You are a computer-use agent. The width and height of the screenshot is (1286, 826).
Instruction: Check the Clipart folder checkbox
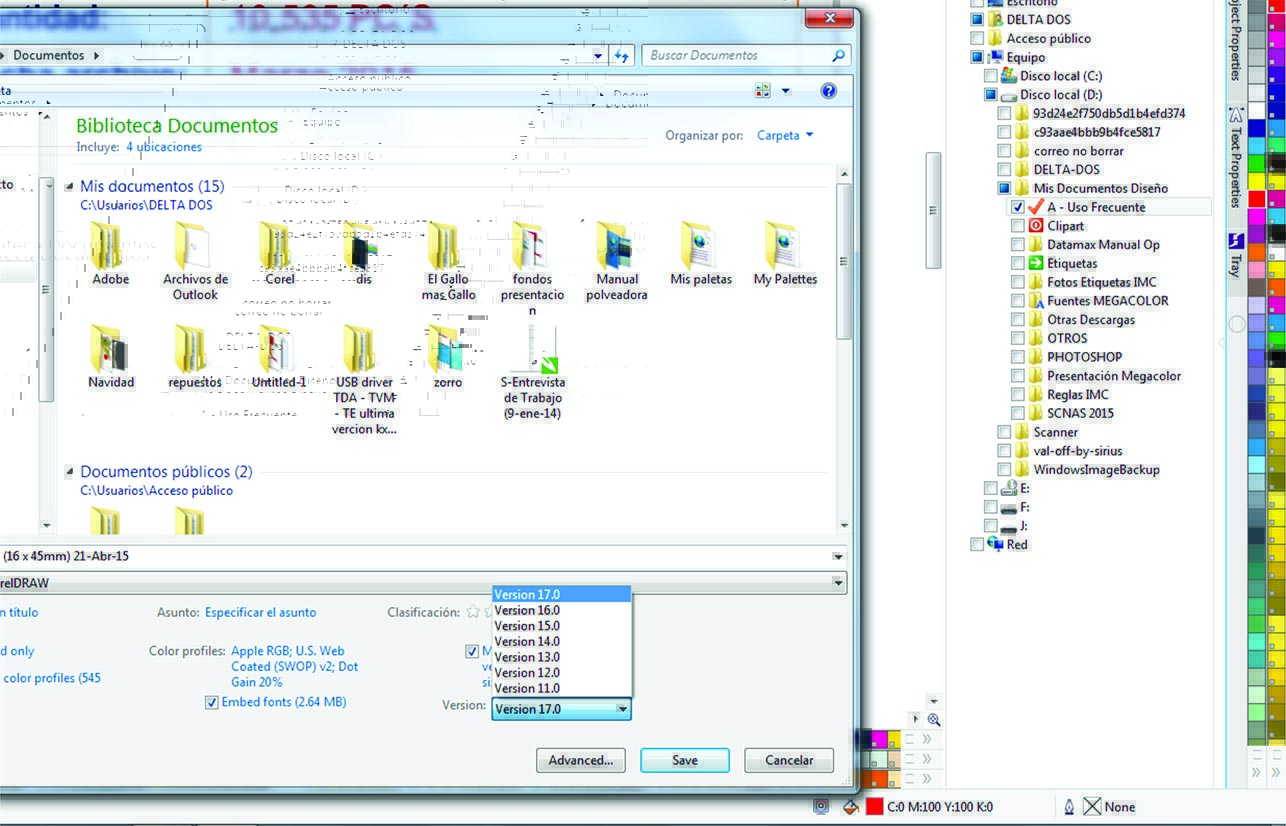coord(1018,226)
